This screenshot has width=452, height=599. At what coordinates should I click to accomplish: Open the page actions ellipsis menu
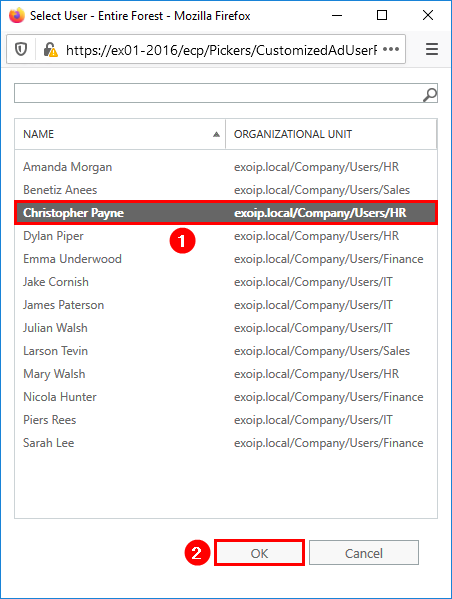391,49
